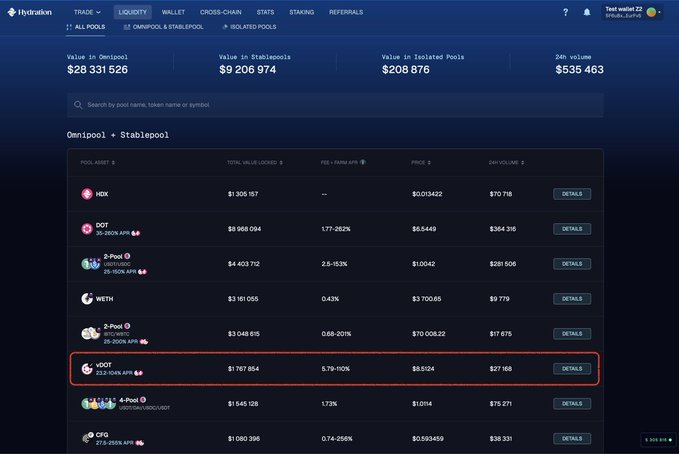Click the badge next to USDT/USDC 2-Pool

[127, 256]
